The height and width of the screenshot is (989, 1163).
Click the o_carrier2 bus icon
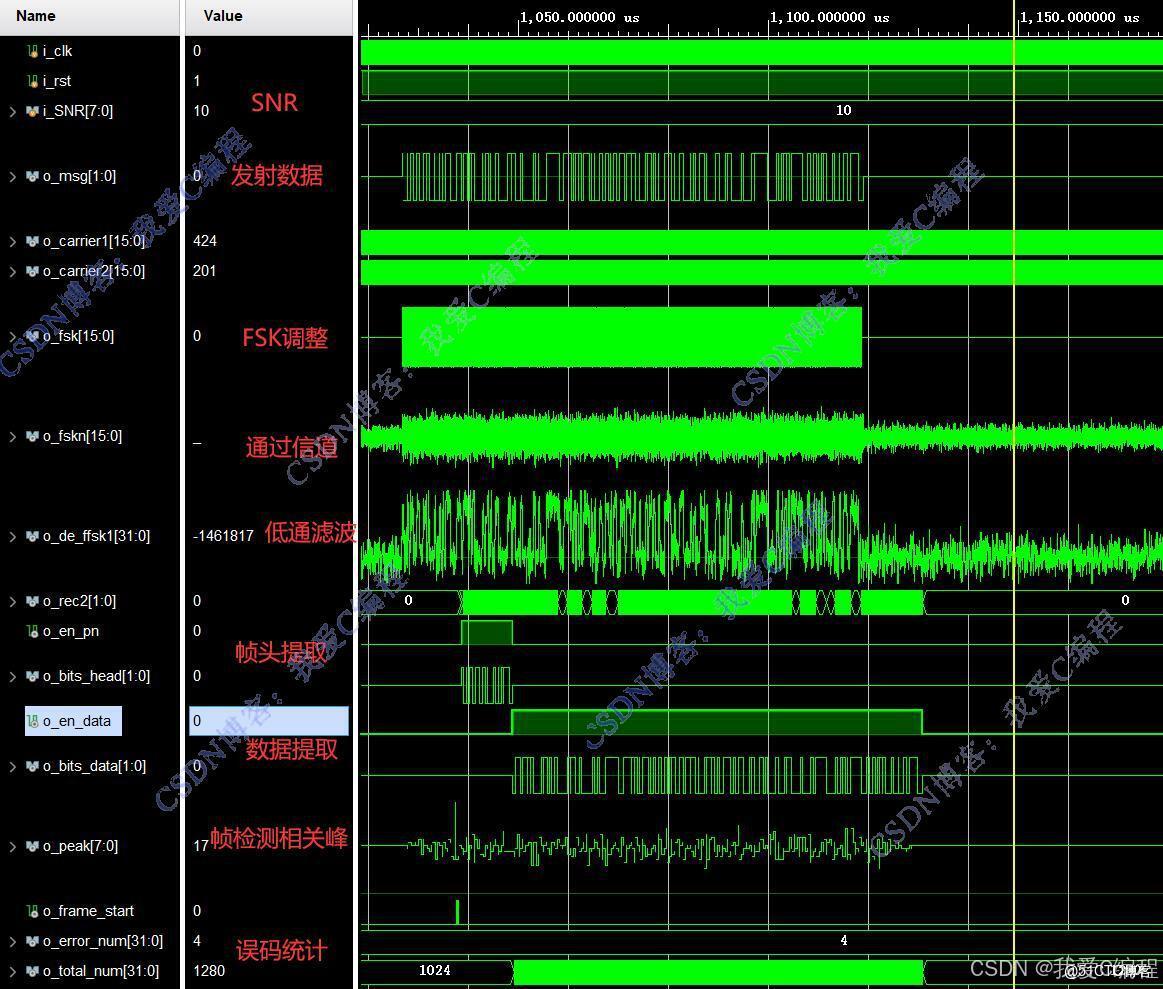tap(33, 272)
